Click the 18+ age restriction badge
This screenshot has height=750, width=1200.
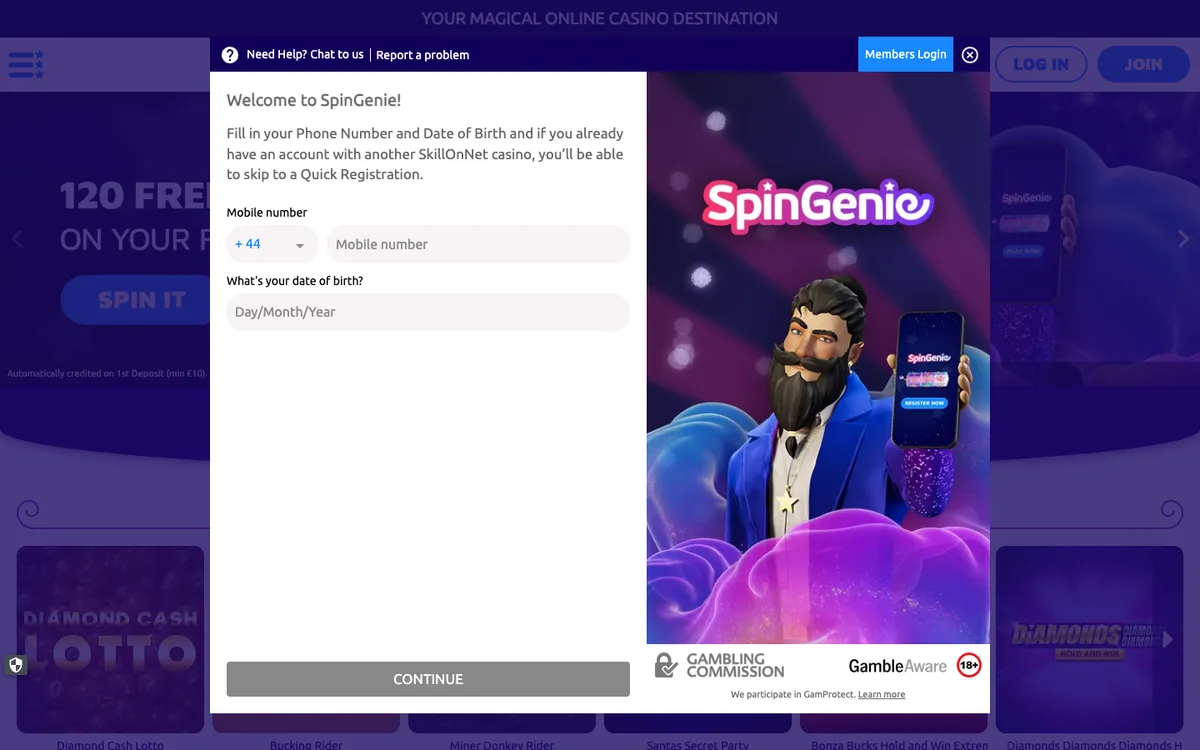[969, 666]
